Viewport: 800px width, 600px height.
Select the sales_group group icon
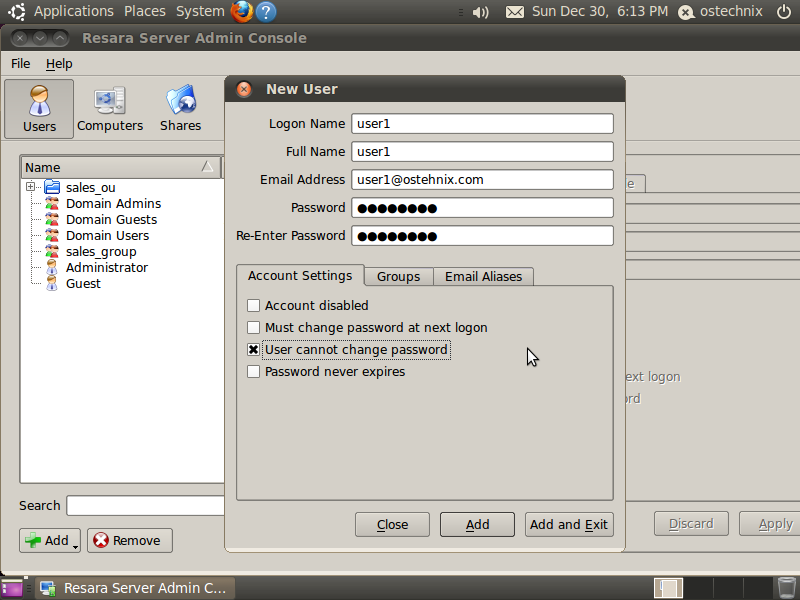52,252
